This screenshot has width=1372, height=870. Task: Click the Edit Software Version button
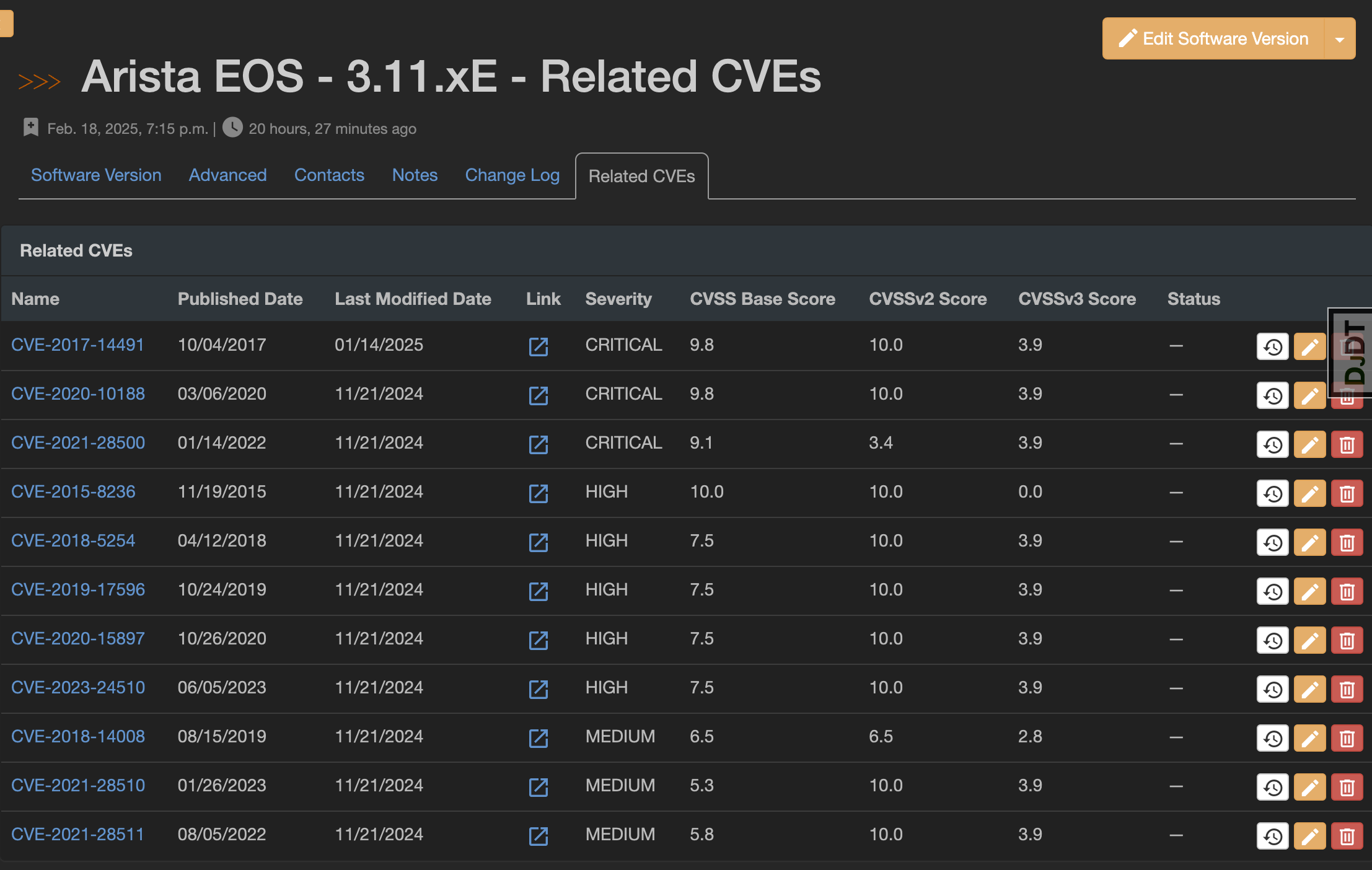tap(1213, 39)
